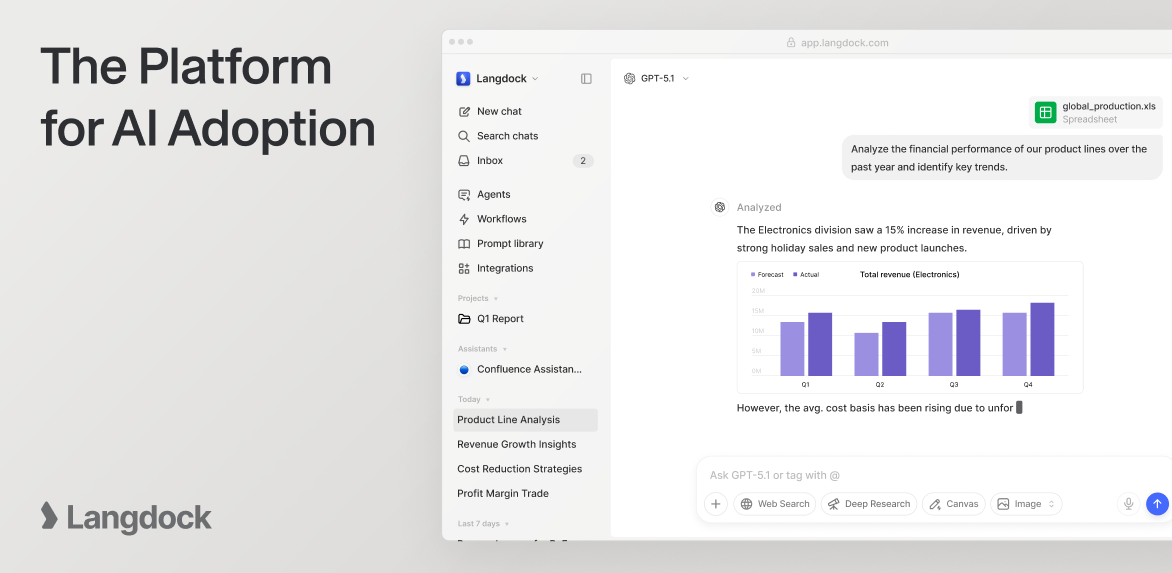Click the Q3 axis label in chart
Screen dimensions: 1172x573
pyautogui.click(x=954, y=385)
